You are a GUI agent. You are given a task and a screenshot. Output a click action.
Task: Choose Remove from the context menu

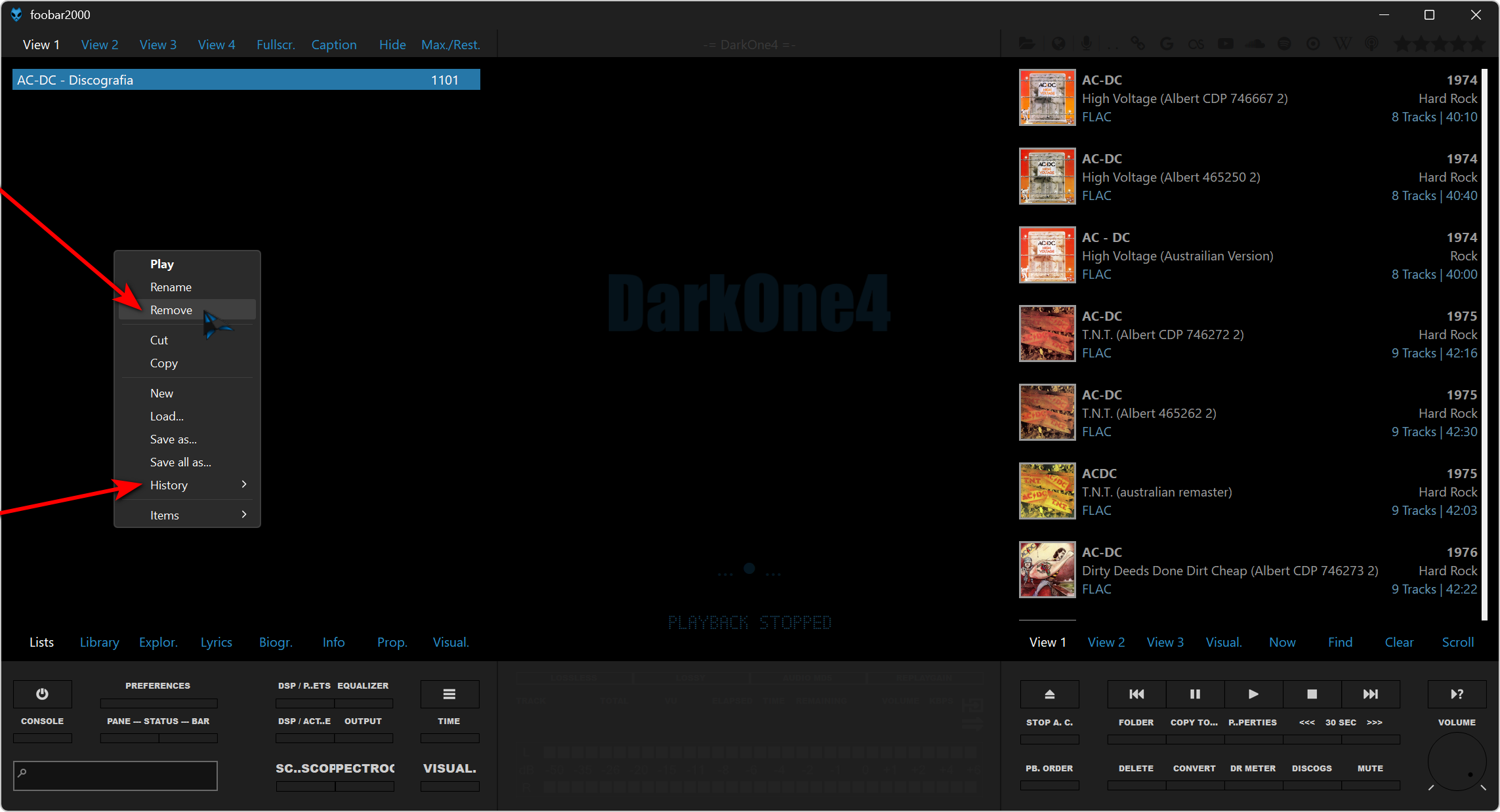pyautogui.click(x=172, y=310)
